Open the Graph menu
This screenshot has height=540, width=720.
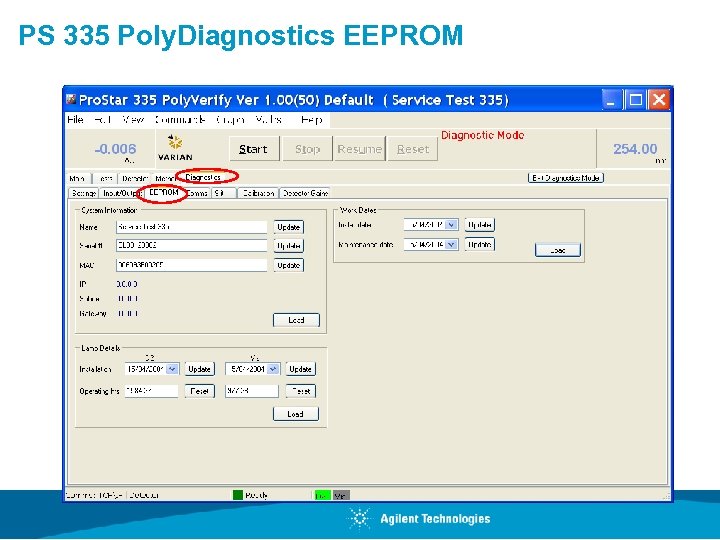click(230, 120)
